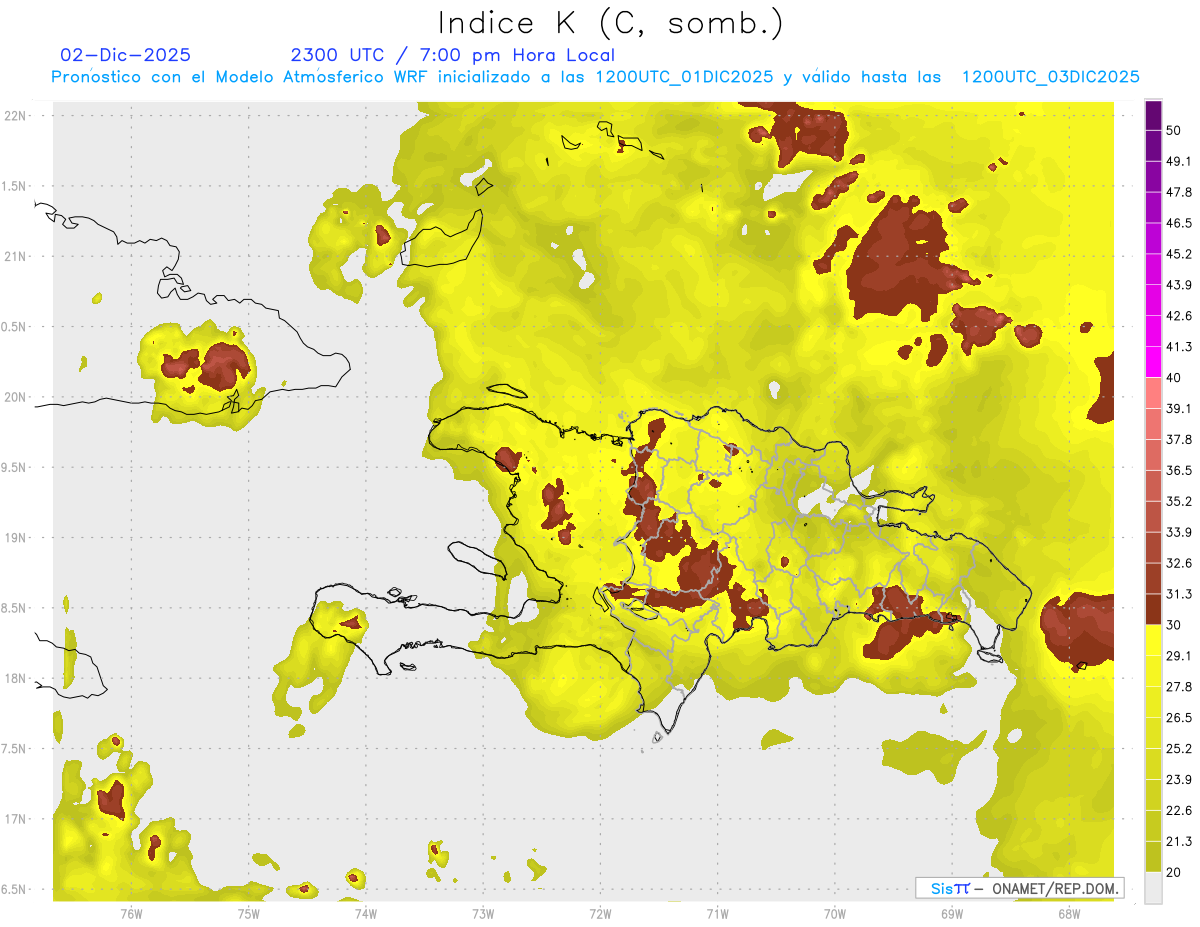Image resolution: width=1200 pixels, height=927 pixels.
Task: Pick the magenta swatch between 41.3 and 40
Action: 1153,362
